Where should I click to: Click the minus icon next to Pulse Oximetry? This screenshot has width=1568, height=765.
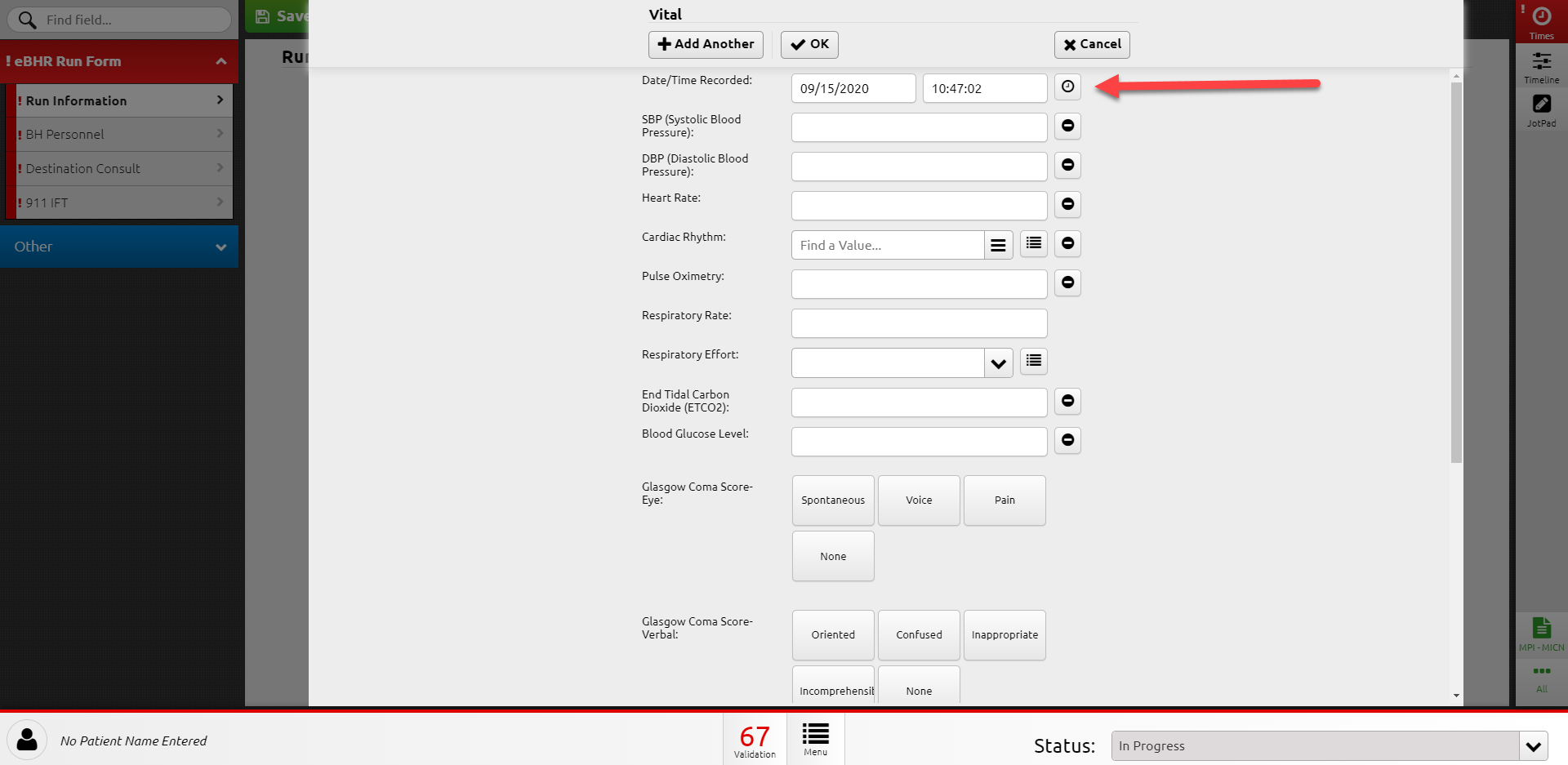1067,282
